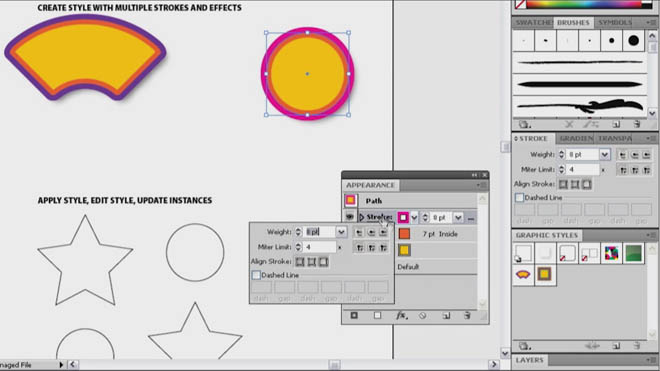The width and height of the screenshot is (660, 371).
Task: Toggle visibility eye of the Stroke row
Action: [349, 217]
